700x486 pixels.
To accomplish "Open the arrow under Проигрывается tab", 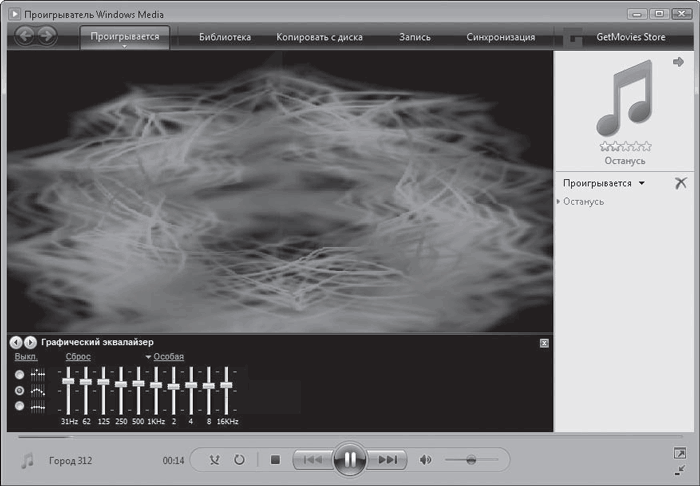I will [x=125, y=46].
